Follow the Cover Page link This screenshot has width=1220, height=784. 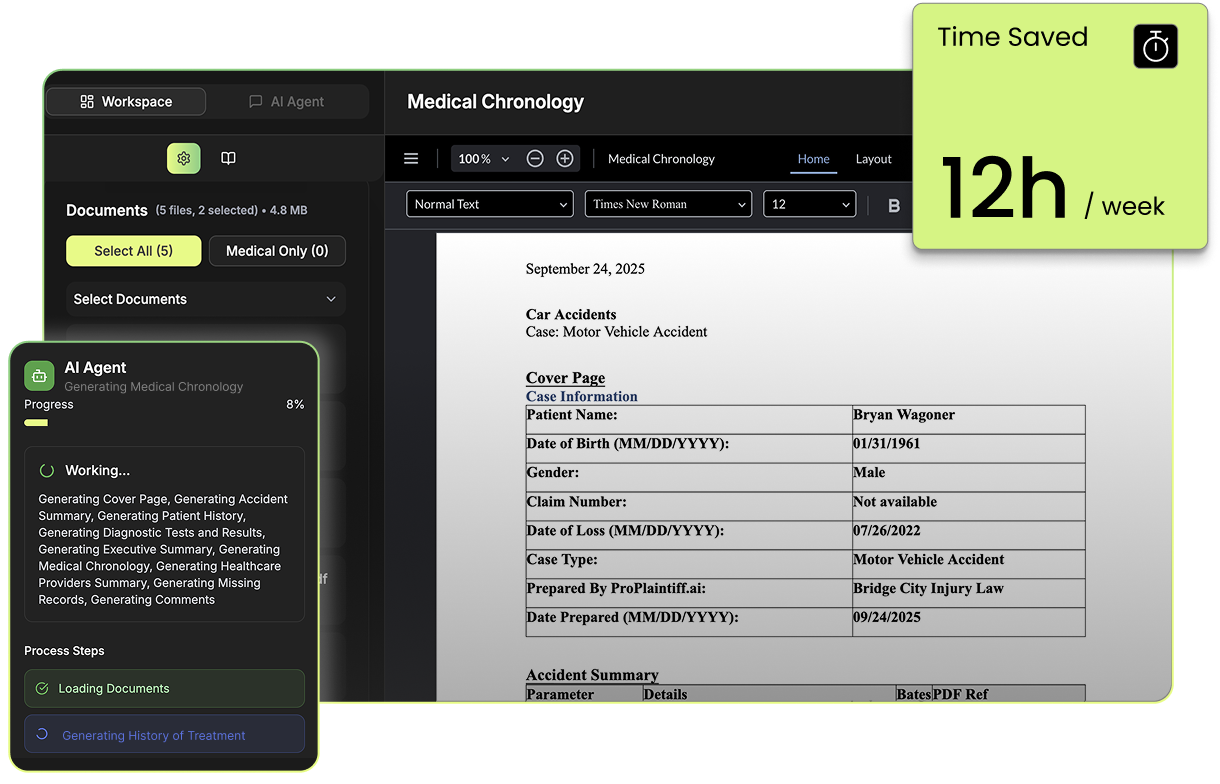(x=565, y=378)
